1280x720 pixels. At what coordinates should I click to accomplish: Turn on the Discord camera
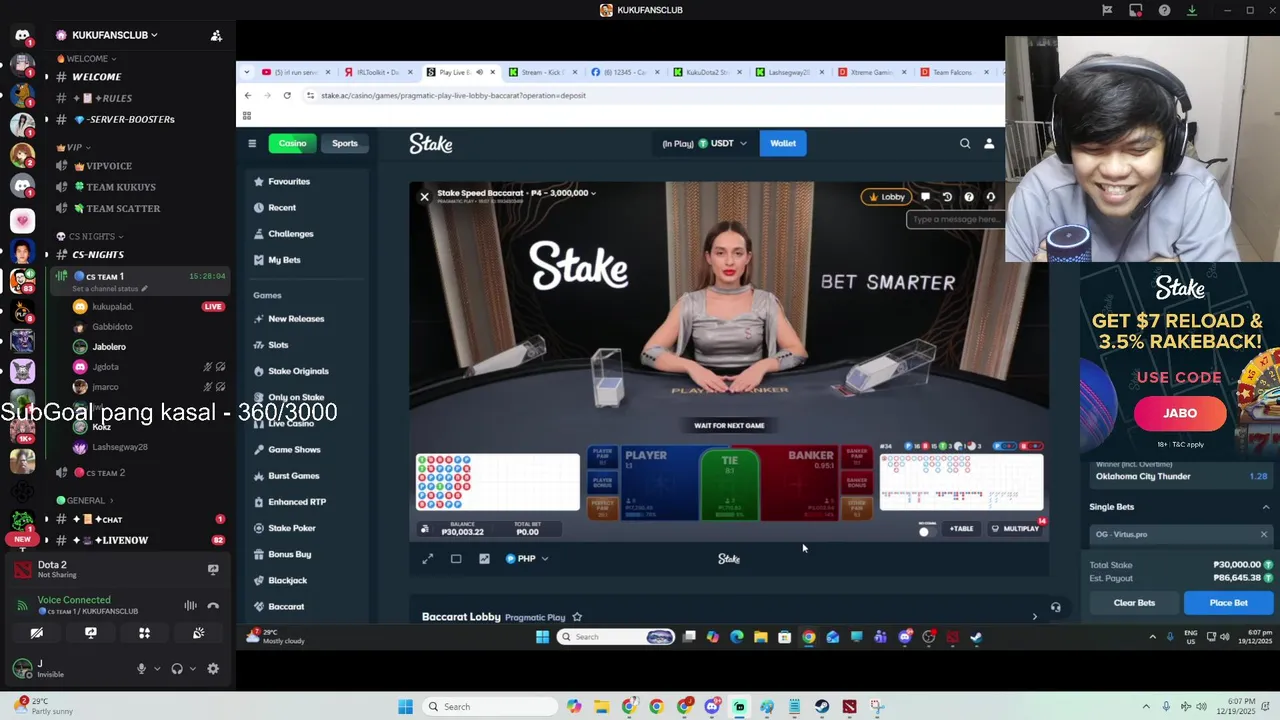pyautogui.click(x=37, y=633)
